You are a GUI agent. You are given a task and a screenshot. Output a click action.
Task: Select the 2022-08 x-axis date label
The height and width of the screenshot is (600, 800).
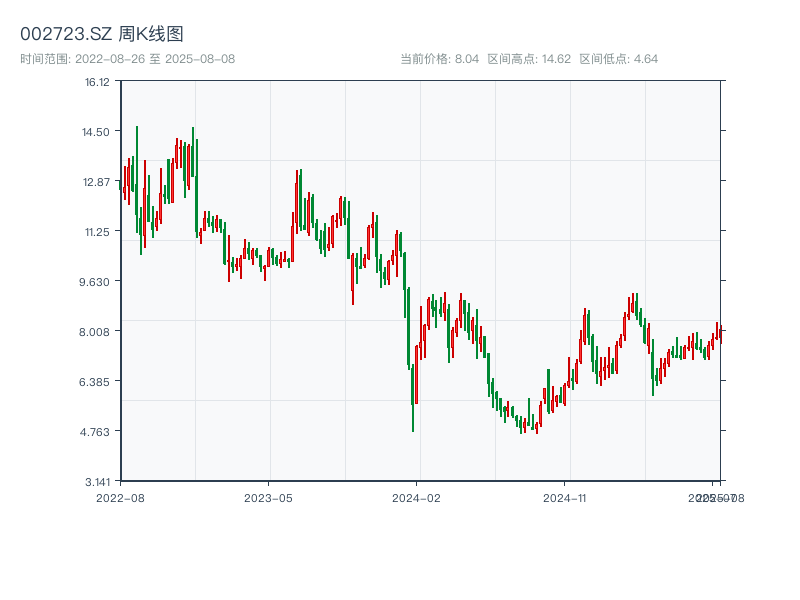click(120, 497)
